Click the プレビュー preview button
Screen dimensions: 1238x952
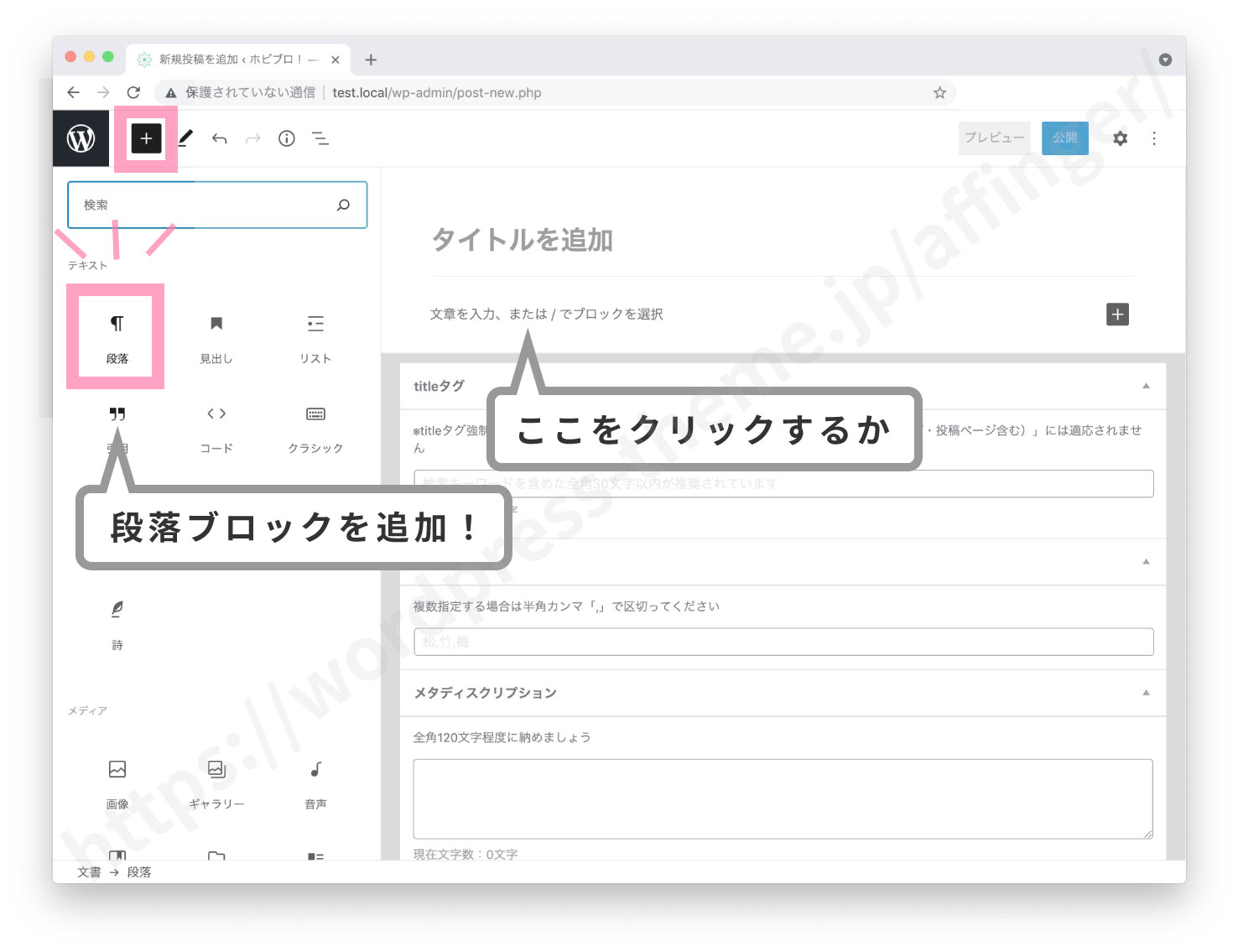pyautogui.click(x=994, y=138)
